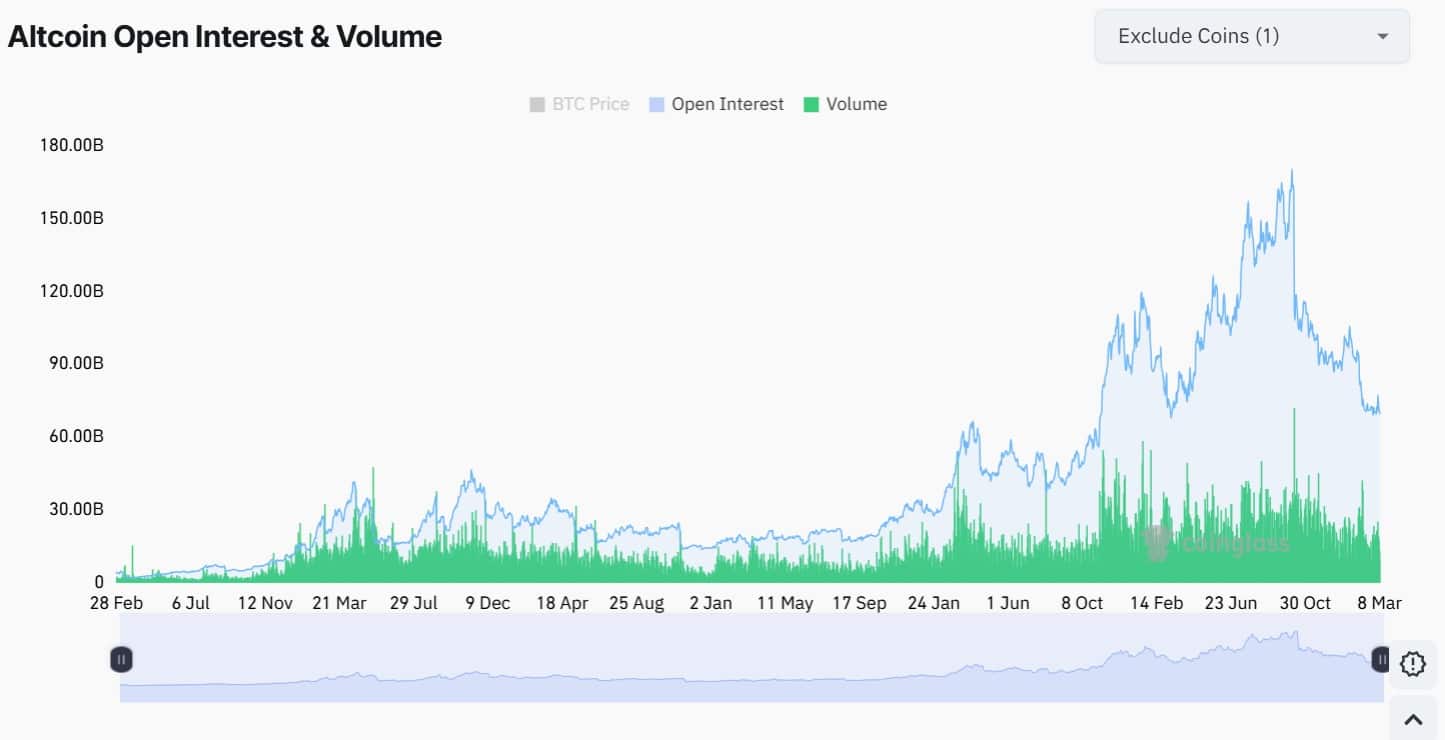The width and height of the screenshot is (1445, 740).
Task: Enable the BTC Price series in the legend
Action: click(579, 104)
